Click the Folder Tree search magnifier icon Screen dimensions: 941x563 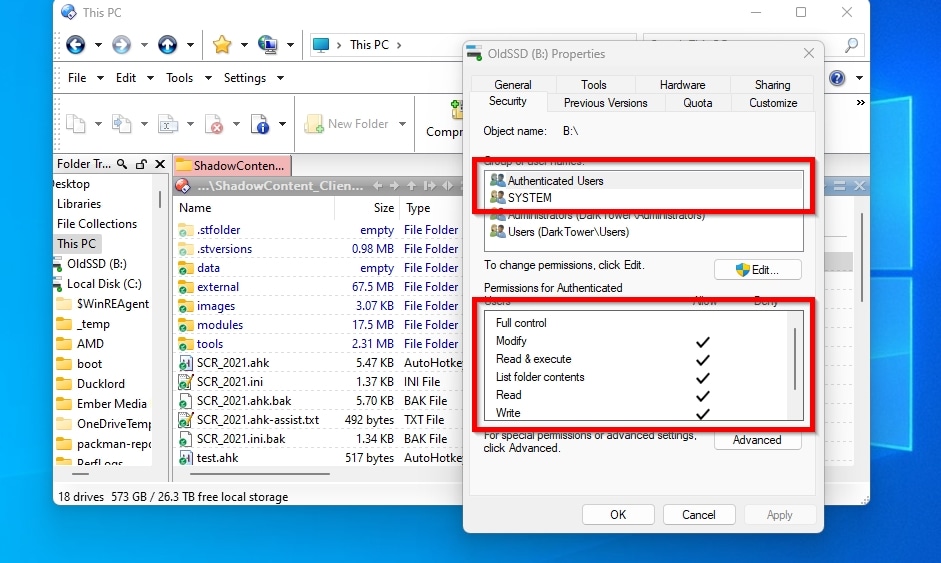pos(122,164)
